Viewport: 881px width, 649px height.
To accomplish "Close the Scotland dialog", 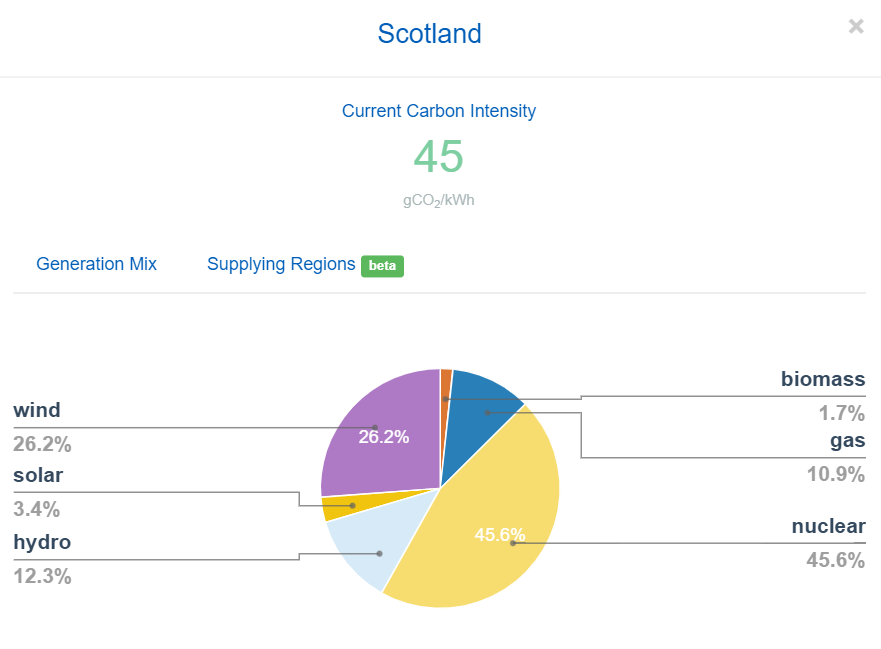I will [x=856, y=26].
